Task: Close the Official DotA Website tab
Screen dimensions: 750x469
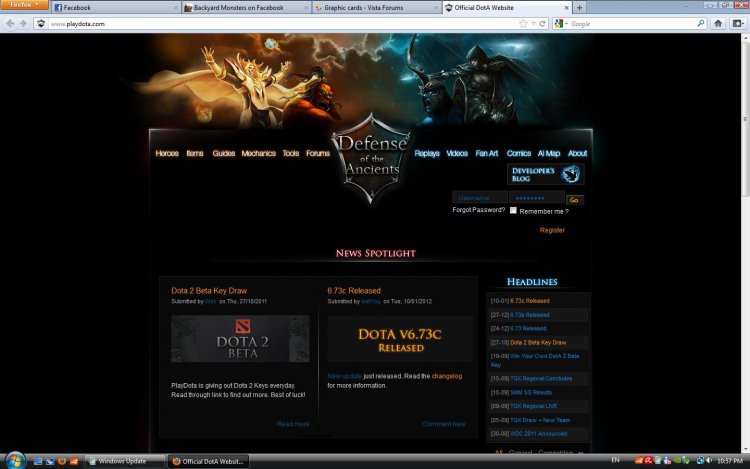Action: (567, 8)
